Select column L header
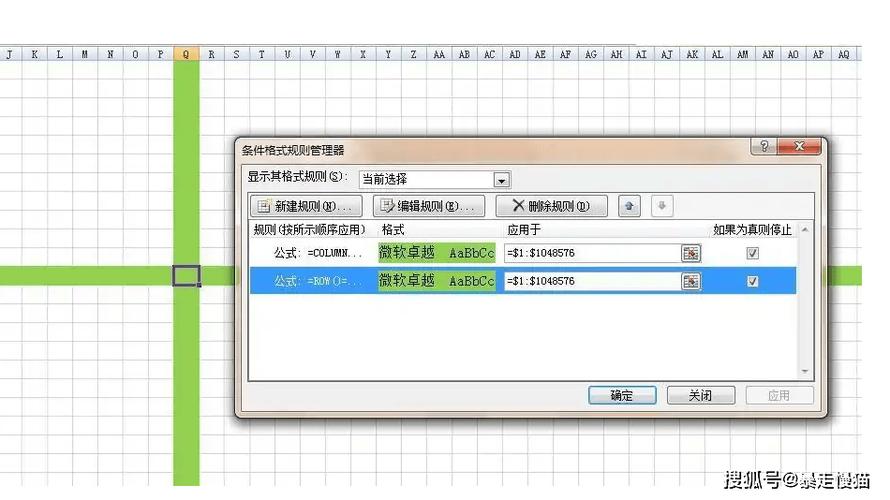 pos(60,54)
